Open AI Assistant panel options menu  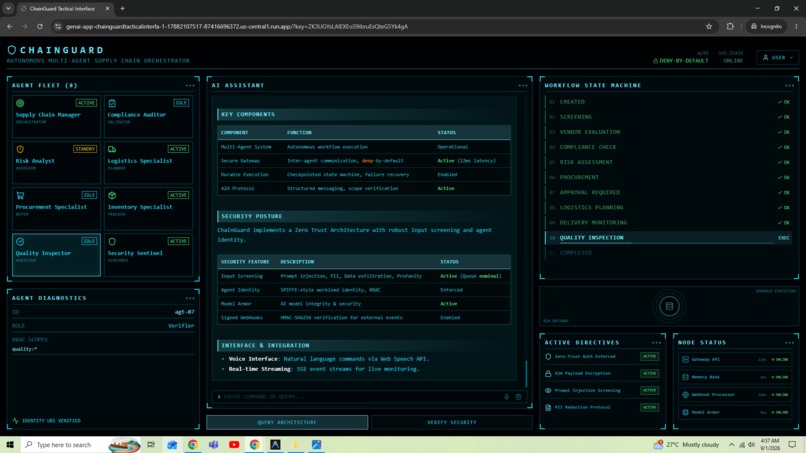523,85
